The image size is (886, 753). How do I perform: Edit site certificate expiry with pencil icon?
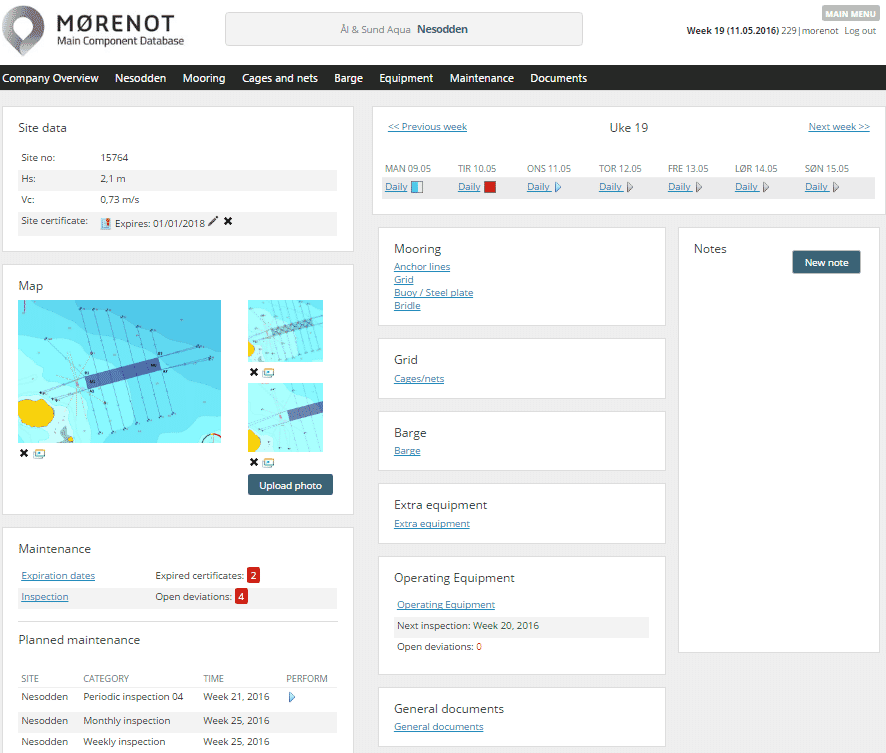pyautogui.click(x=213, y=222)
